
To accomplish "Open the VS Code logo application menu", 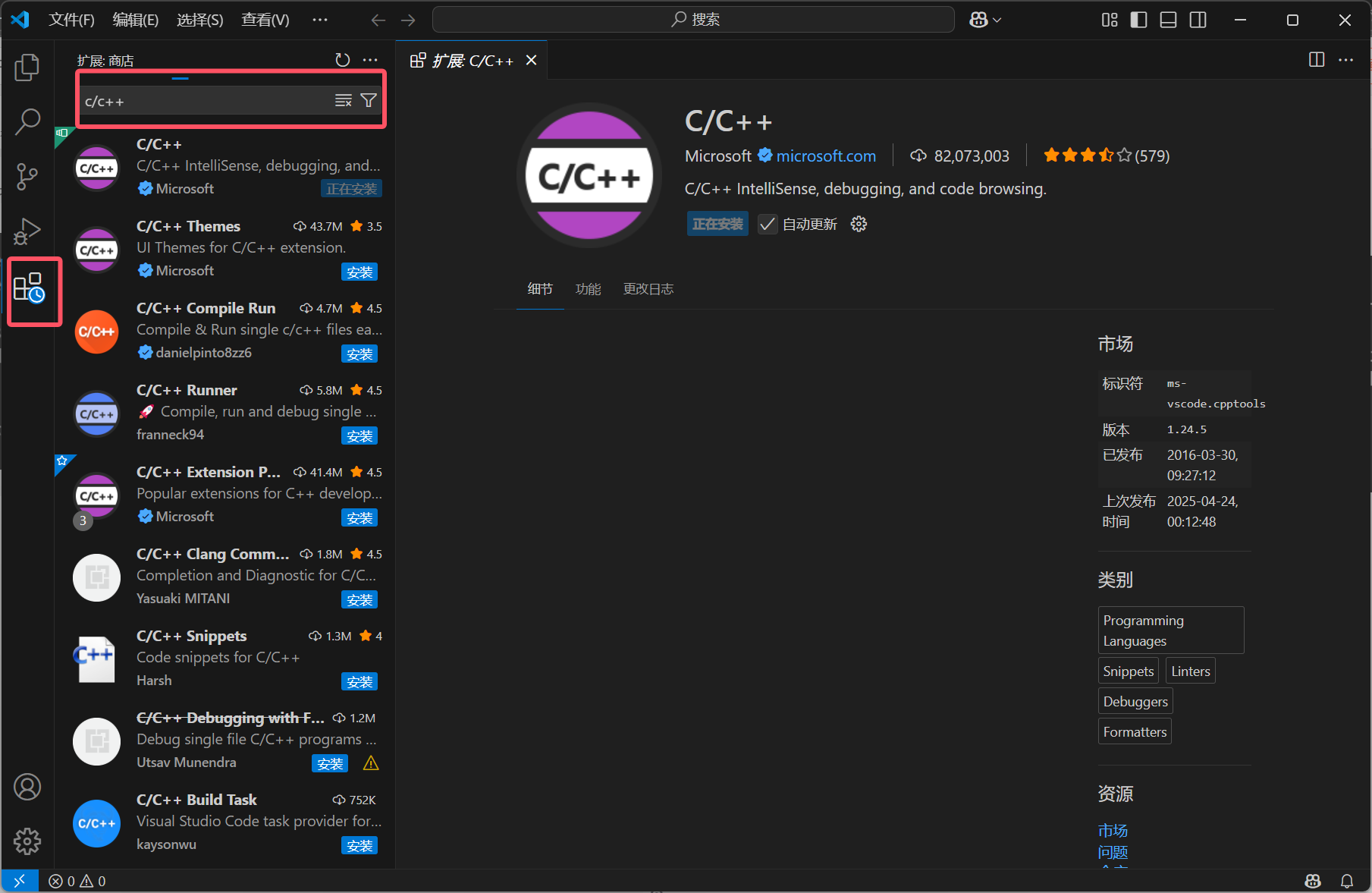I will pyautogui.click(x=20, y=20).
